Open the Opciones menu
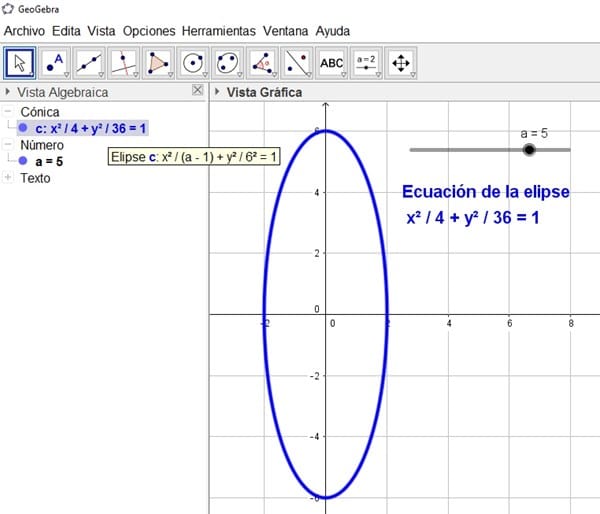Screen dimensions: 600x514 tap(149, 31)
